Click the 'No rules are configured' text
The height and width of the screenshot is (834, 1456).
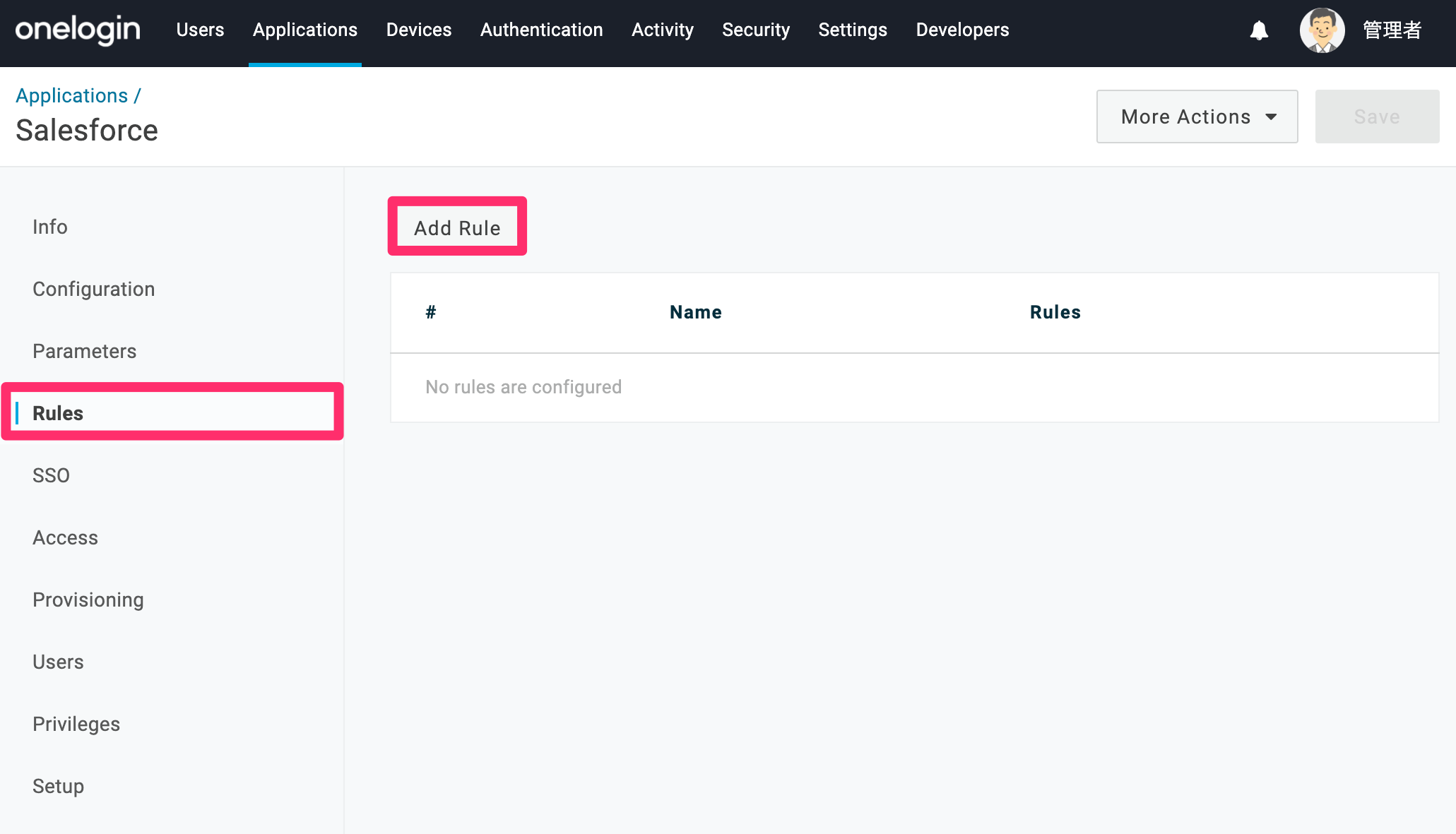coord(523,387)
